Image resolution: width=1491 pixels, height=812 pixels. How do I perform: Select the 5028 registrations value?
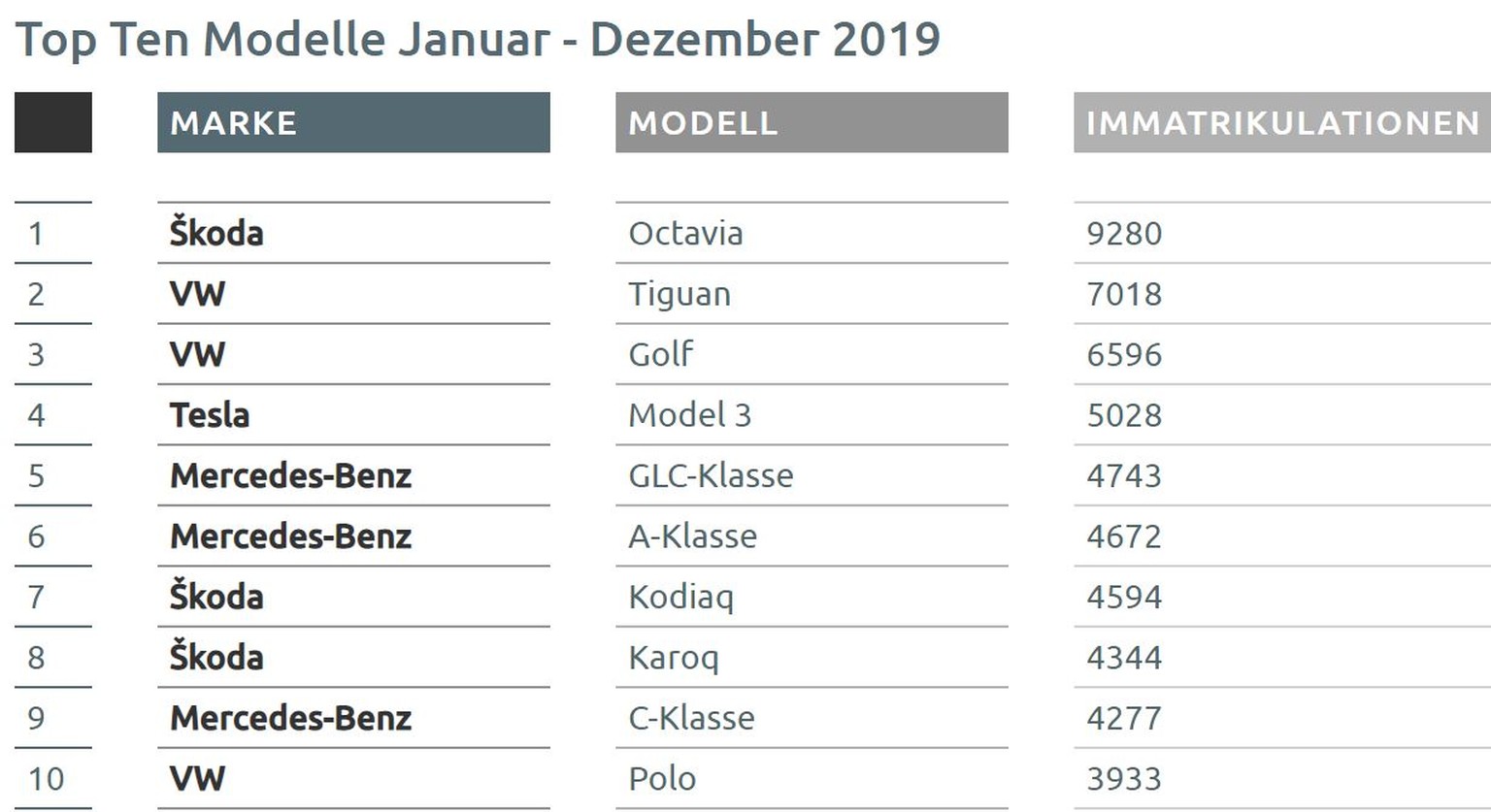[1124, 415]
